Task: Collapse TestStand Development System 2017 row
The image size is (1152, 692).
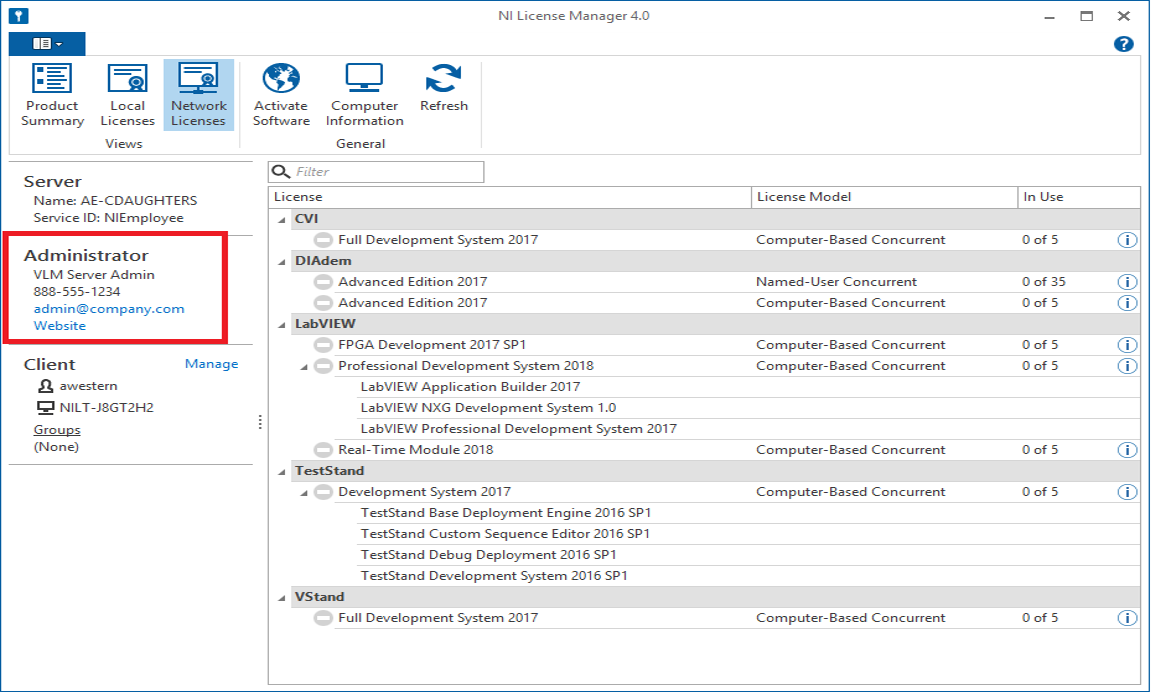Action: tap(304, 493)
